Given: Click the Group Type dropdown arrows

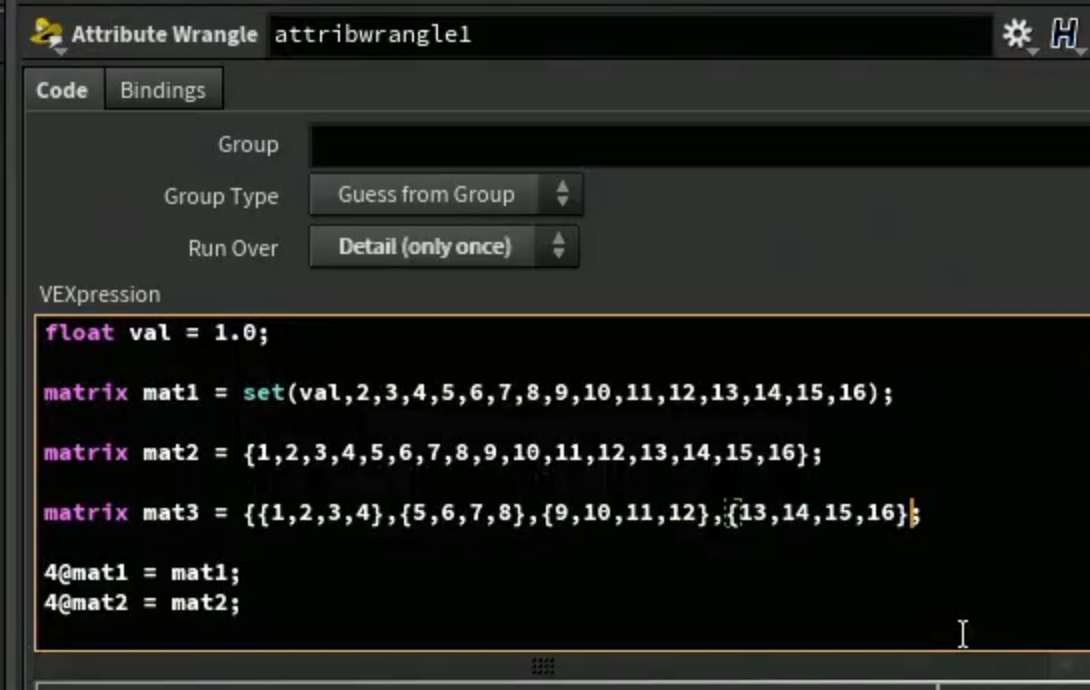Looking at the screenshot, I should 562,194.
